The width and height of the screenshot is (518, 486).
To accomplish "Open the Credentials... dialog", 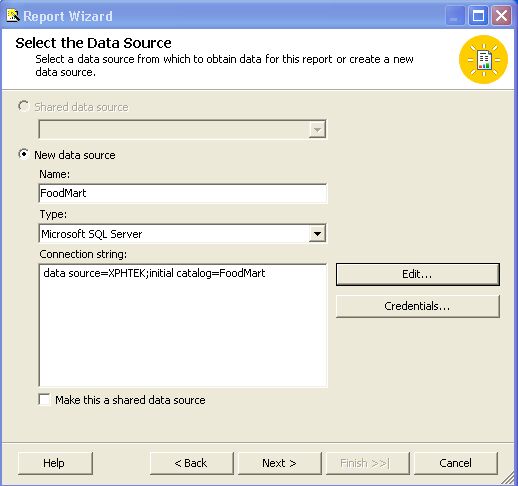I will pyautogui.click(x=418, y=306).
